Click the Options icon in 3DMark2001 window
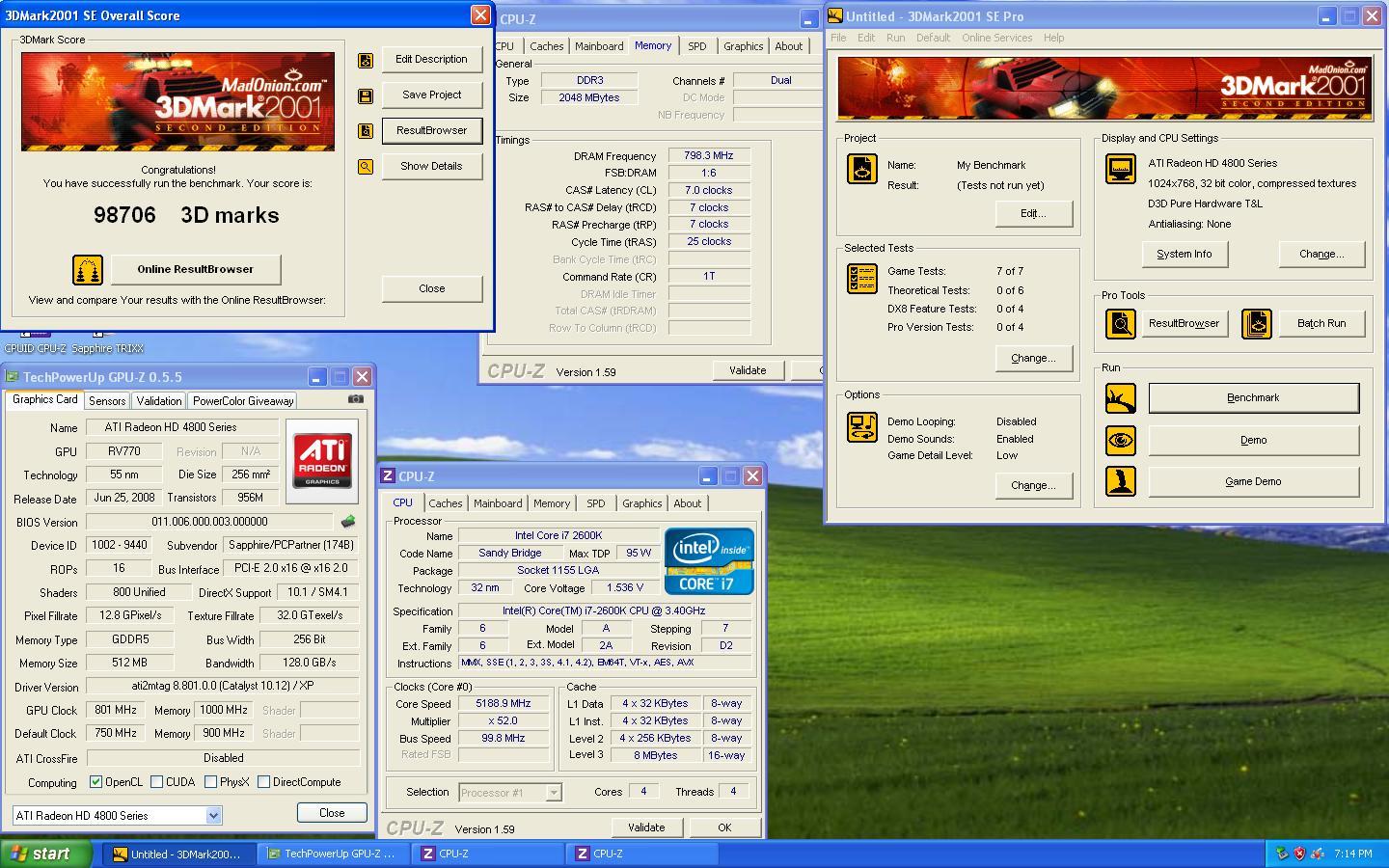 click(861, 427)
